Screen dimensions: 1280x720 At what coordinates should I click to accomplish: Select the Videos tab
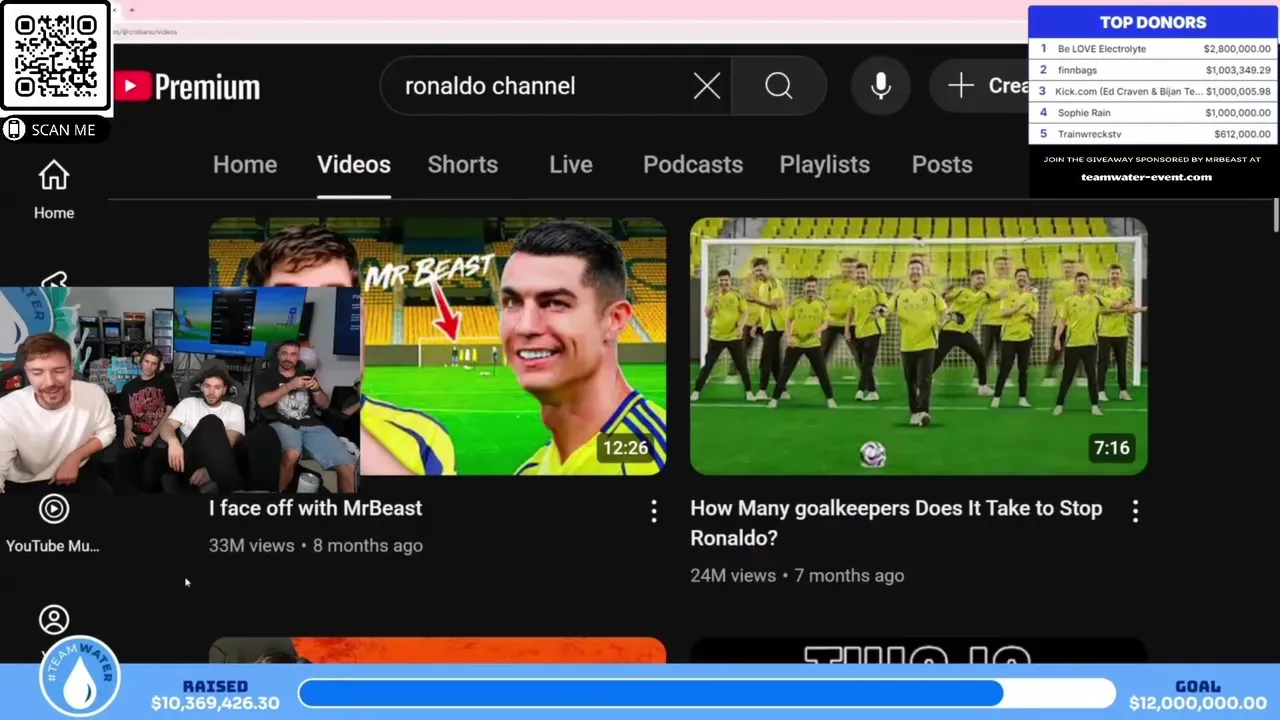[354, 165]
